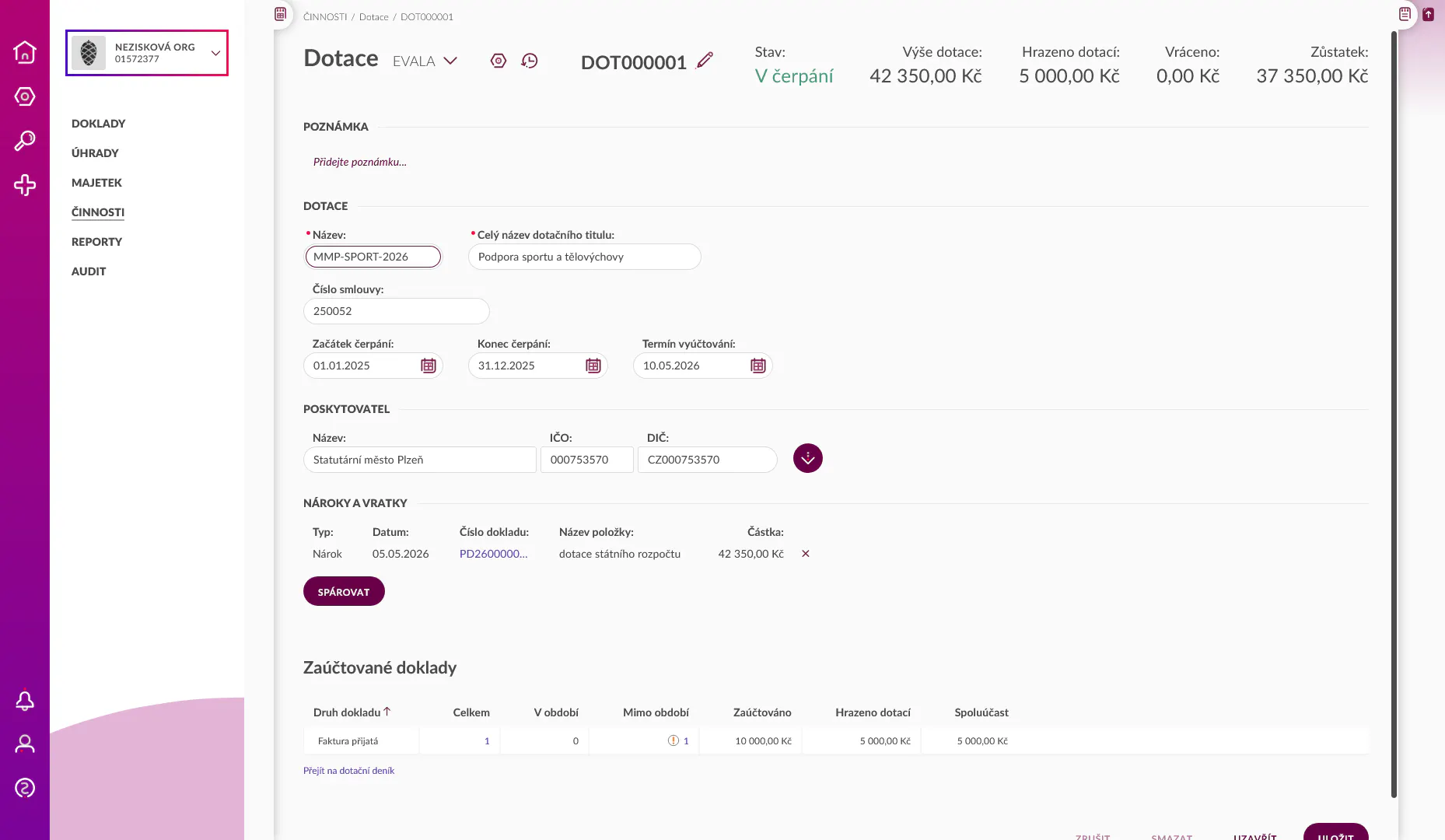Open the DOKLADY menu item
The height and width of the screenshot is (840, 1445).
point(98,124)
